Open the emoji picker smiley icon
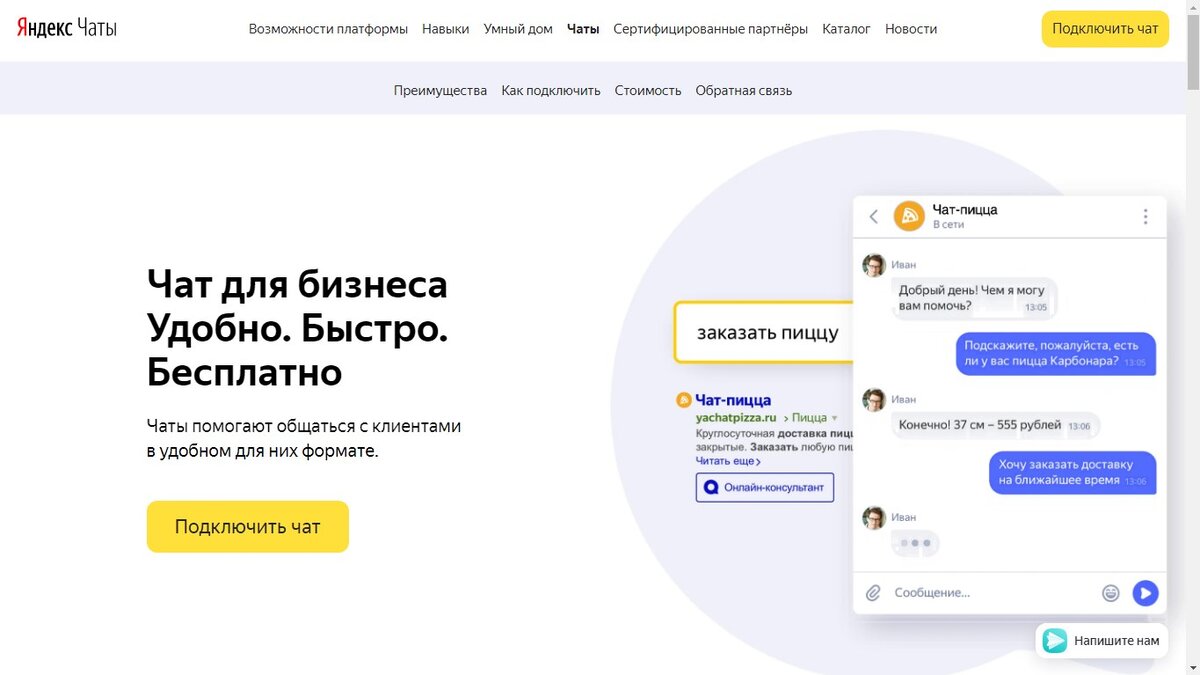The width and height of the screenshot is (1200, 675). point(1110,592)
